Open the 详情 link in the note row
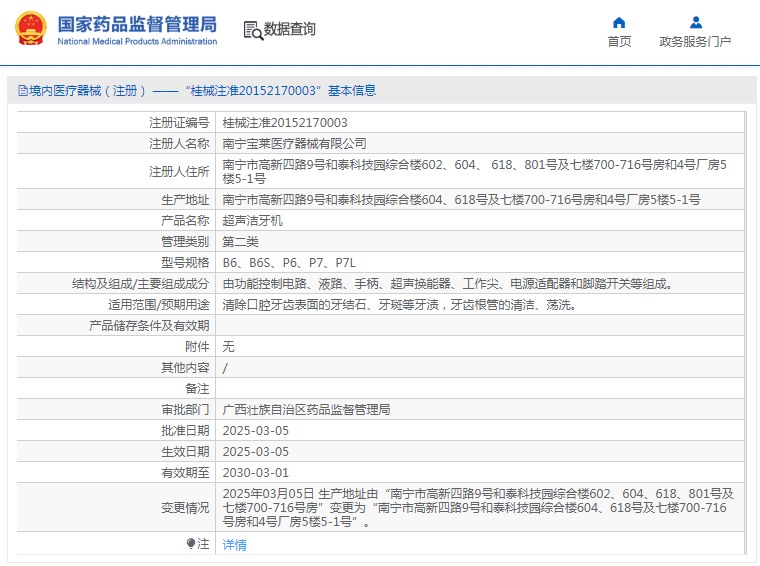The height and width of the screenshot is (566, 760). pyautogui.click(x=234, y=545)
